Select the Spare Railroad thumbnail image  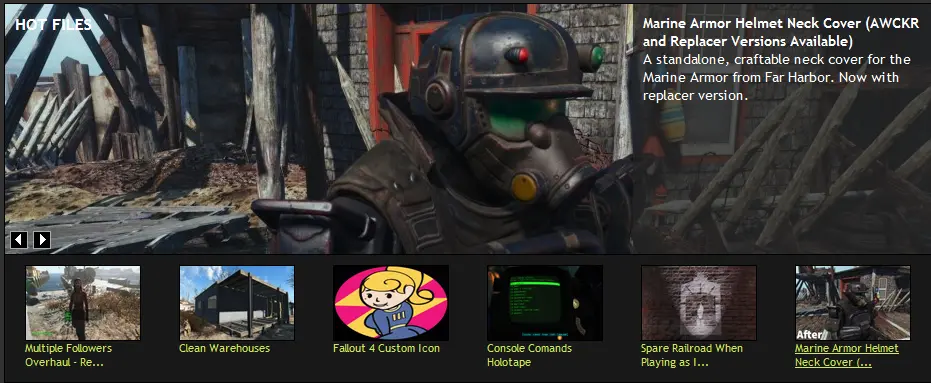699,303
